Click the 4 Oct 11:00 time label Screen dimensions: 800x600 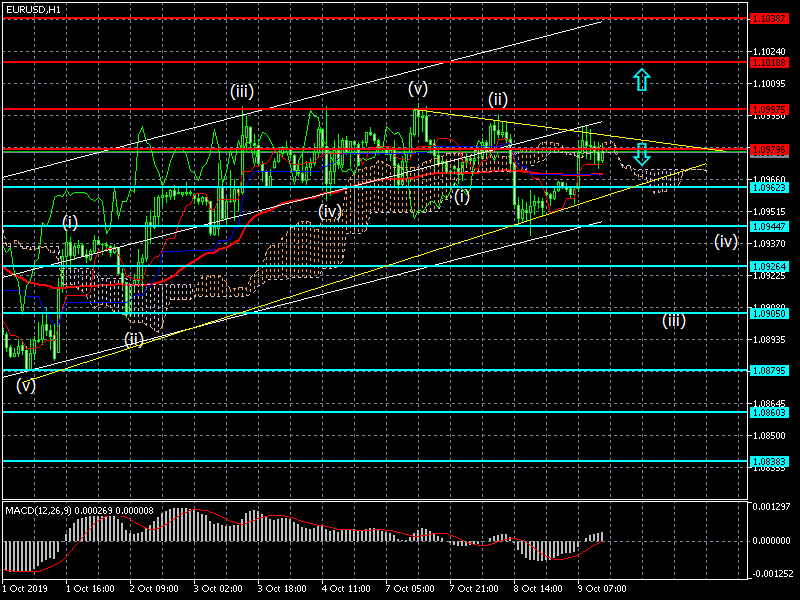[x=346, y=588]
